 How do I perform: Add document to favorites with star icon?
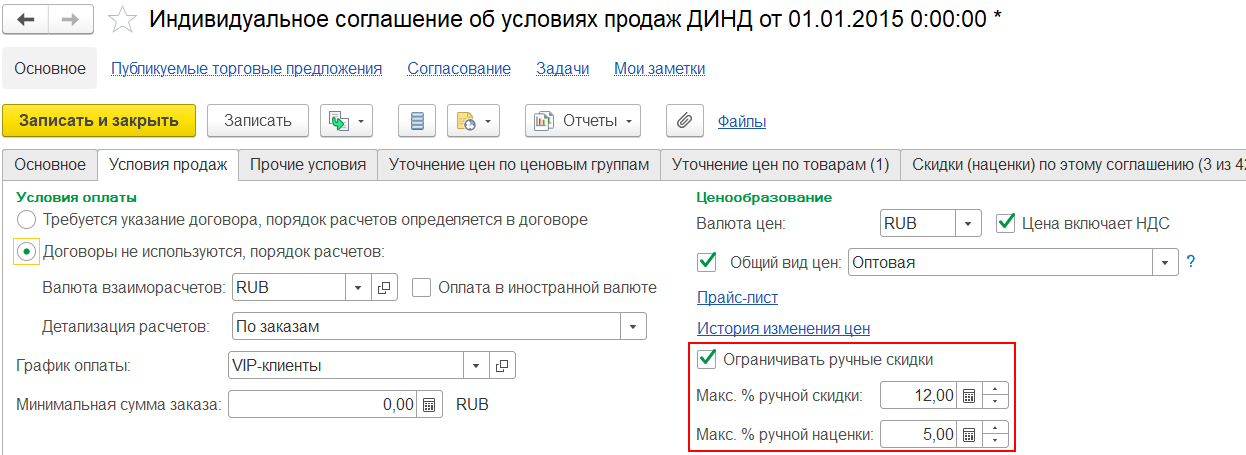pos(122,20)
